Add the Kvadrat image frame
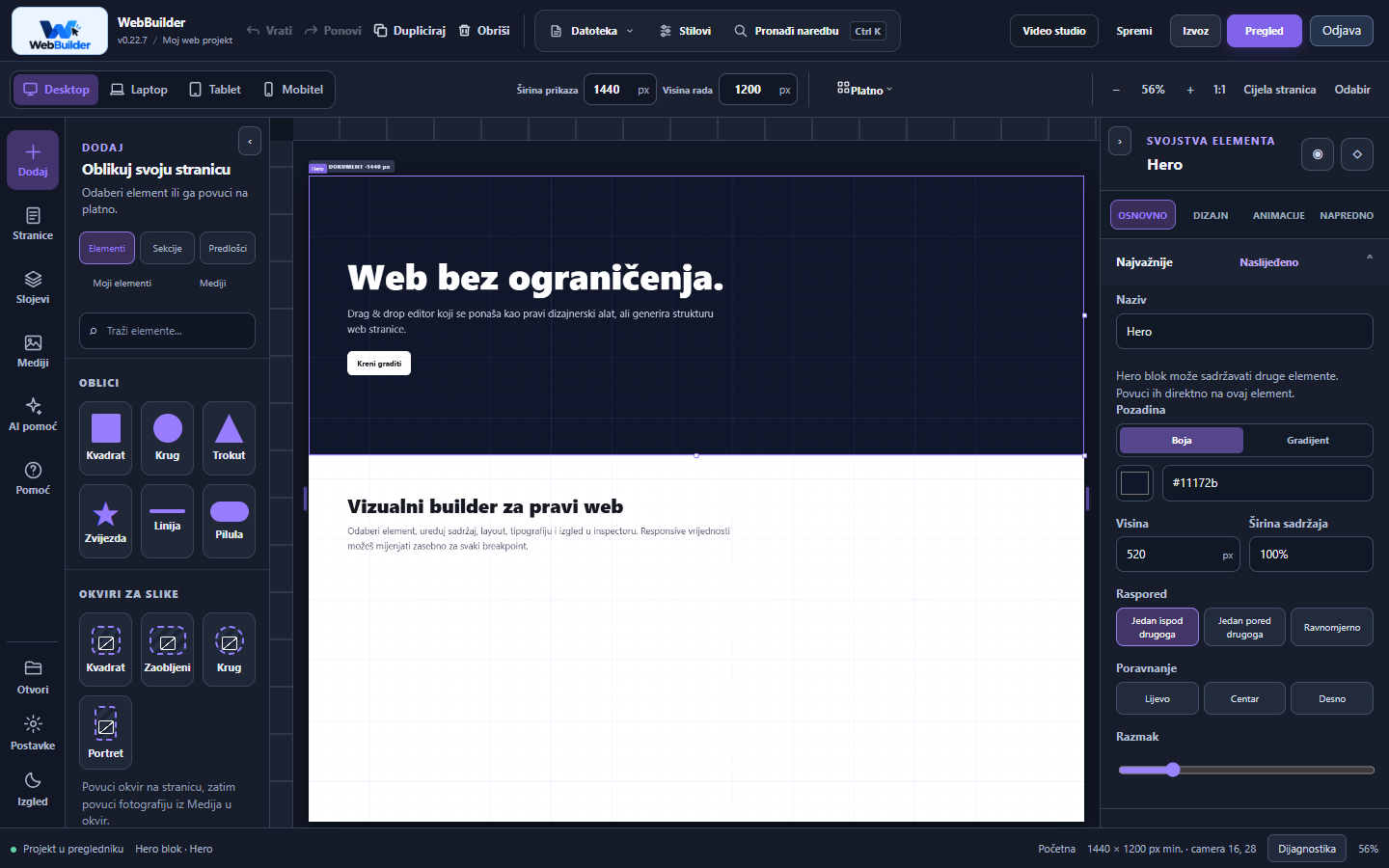This screenshot has height=868, width=1389. pyautogui.click(x=105, y=649)
